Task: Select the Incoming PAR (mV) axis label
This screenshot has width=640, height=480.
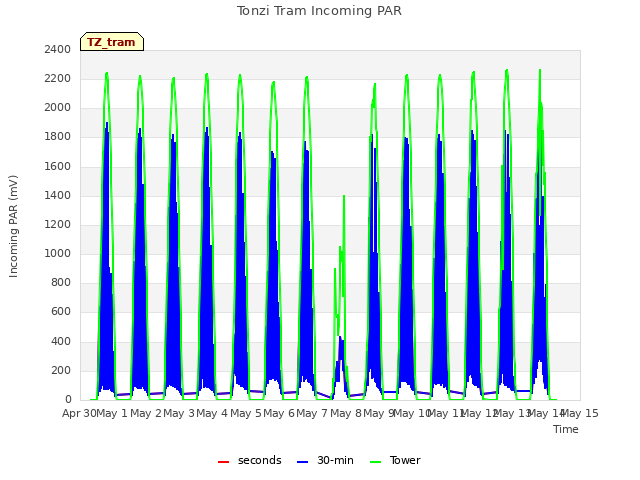Action: 13,227
